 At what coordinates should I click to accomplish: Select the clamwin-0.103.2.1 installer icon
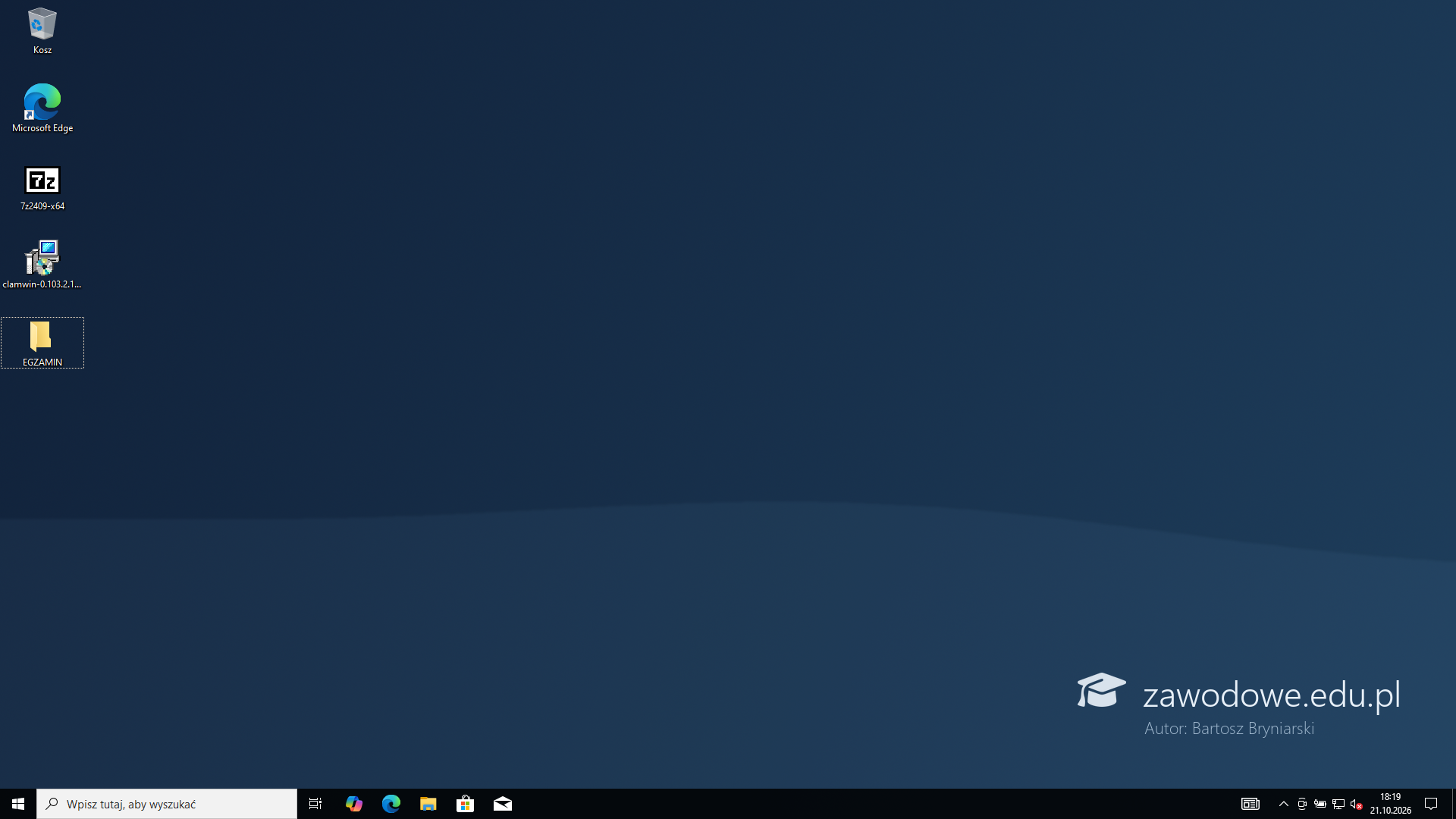tap(42, 265)
